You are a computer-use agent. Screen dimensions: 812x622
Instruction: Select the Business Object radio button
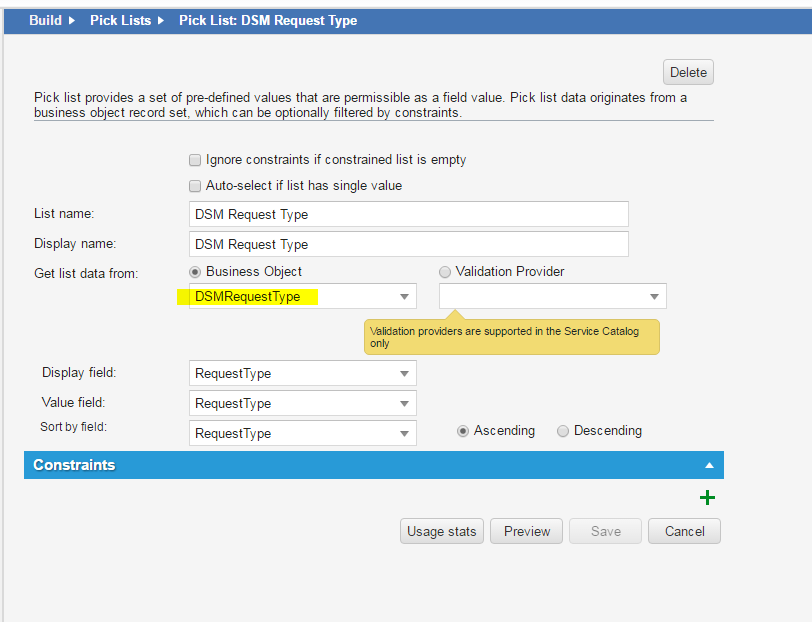click(x=195, y=272)
